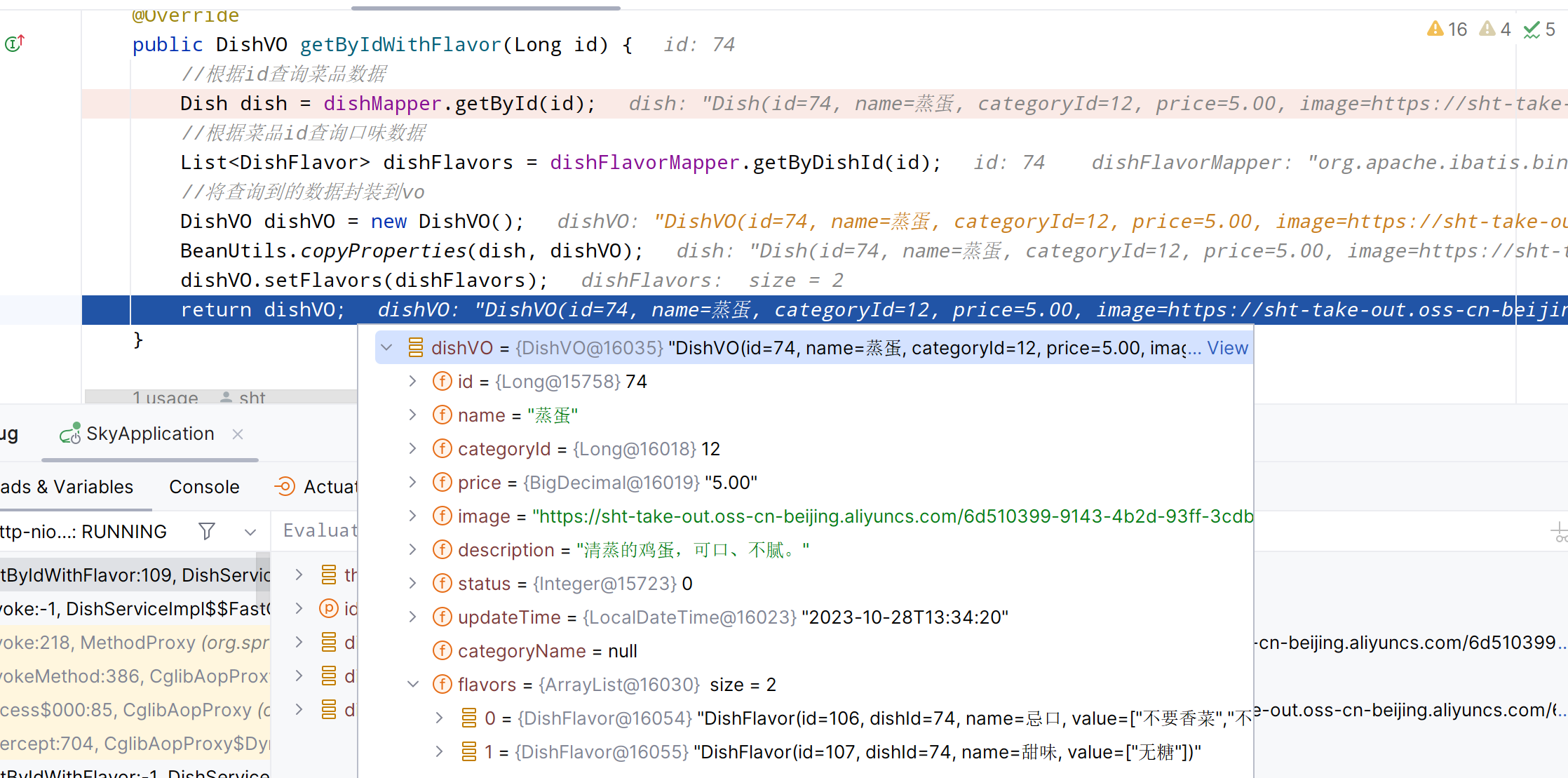
Task: Click the object icon of dishVO root node
Action: tap(416, 347)
